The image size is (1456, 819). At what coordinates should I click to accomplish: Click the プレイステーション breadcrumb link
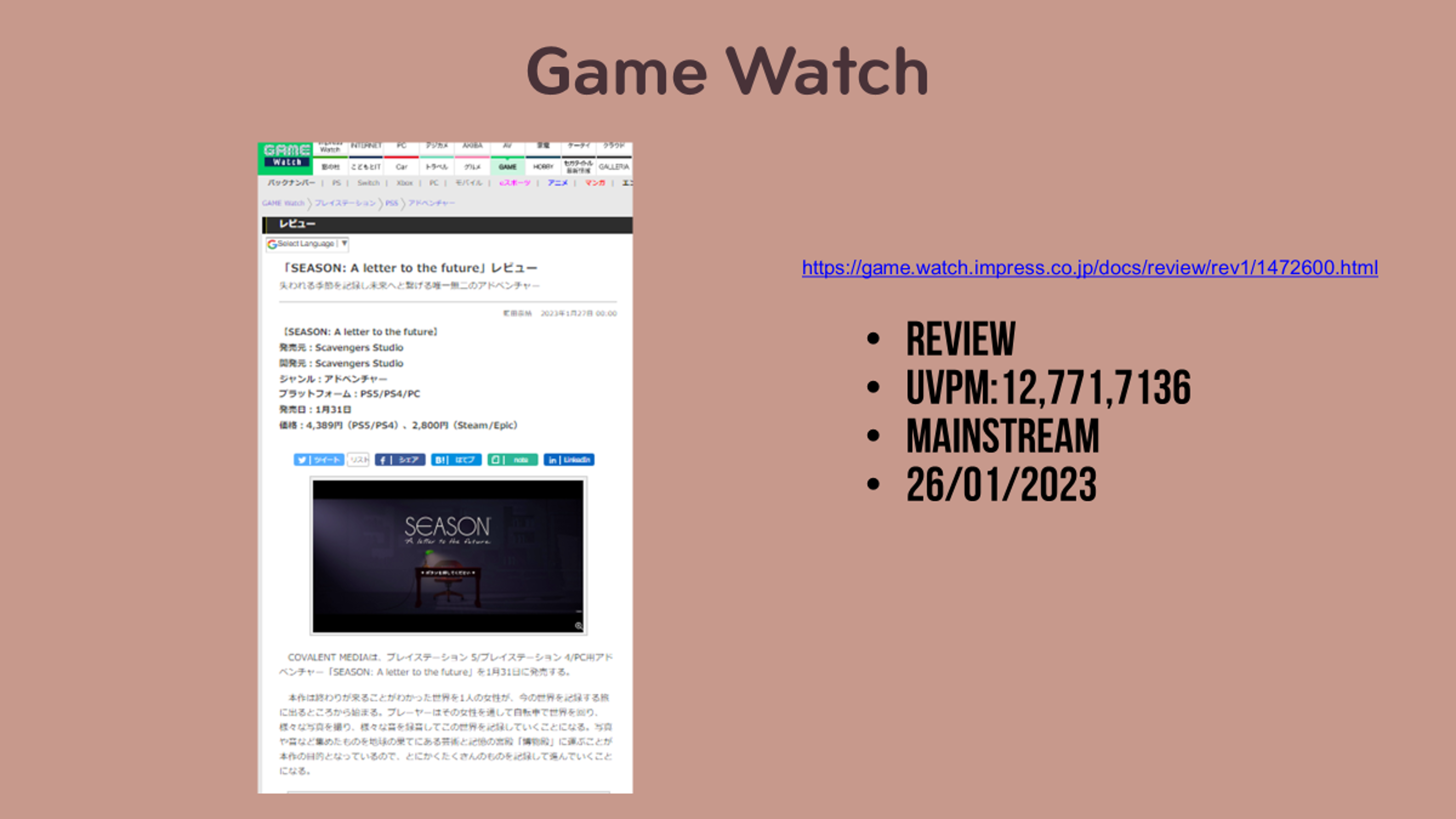345,203
